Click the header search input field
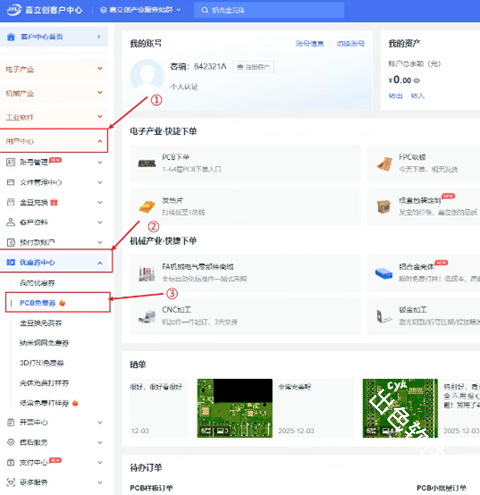This screenshot has height=495, width=480. pos(269,10)
